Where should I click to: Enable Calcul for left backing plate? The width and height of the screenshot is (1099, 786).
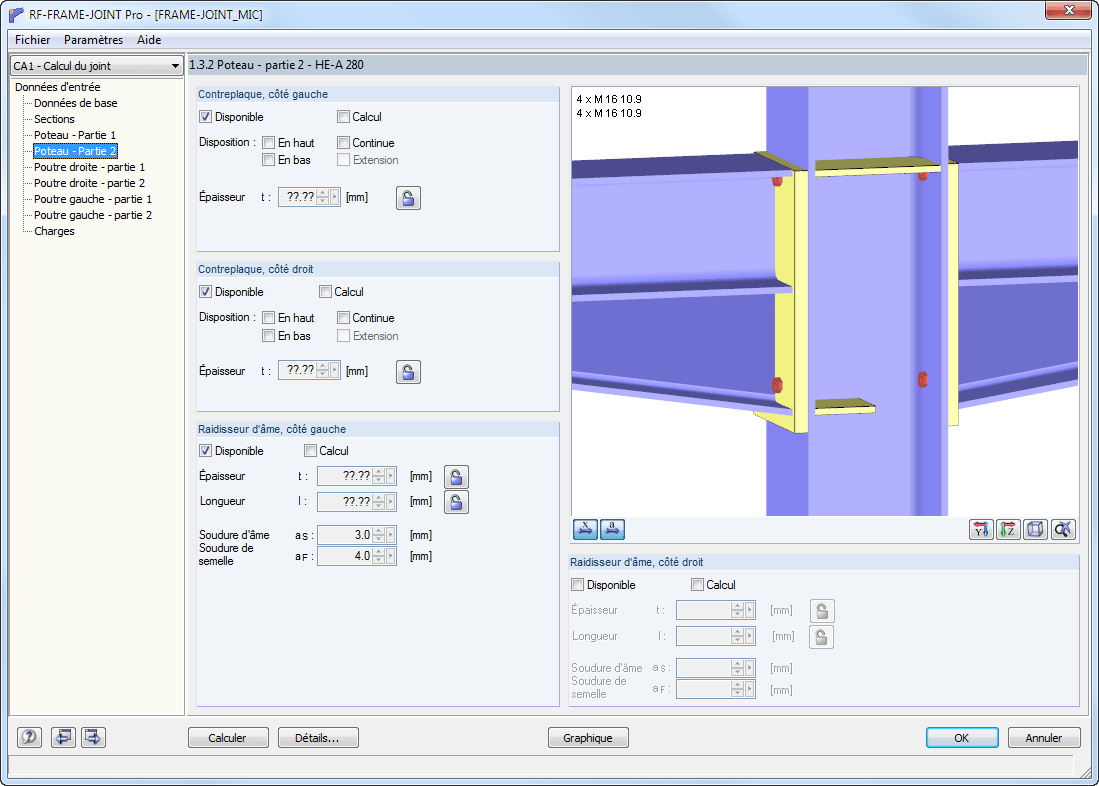coord(343,116)
